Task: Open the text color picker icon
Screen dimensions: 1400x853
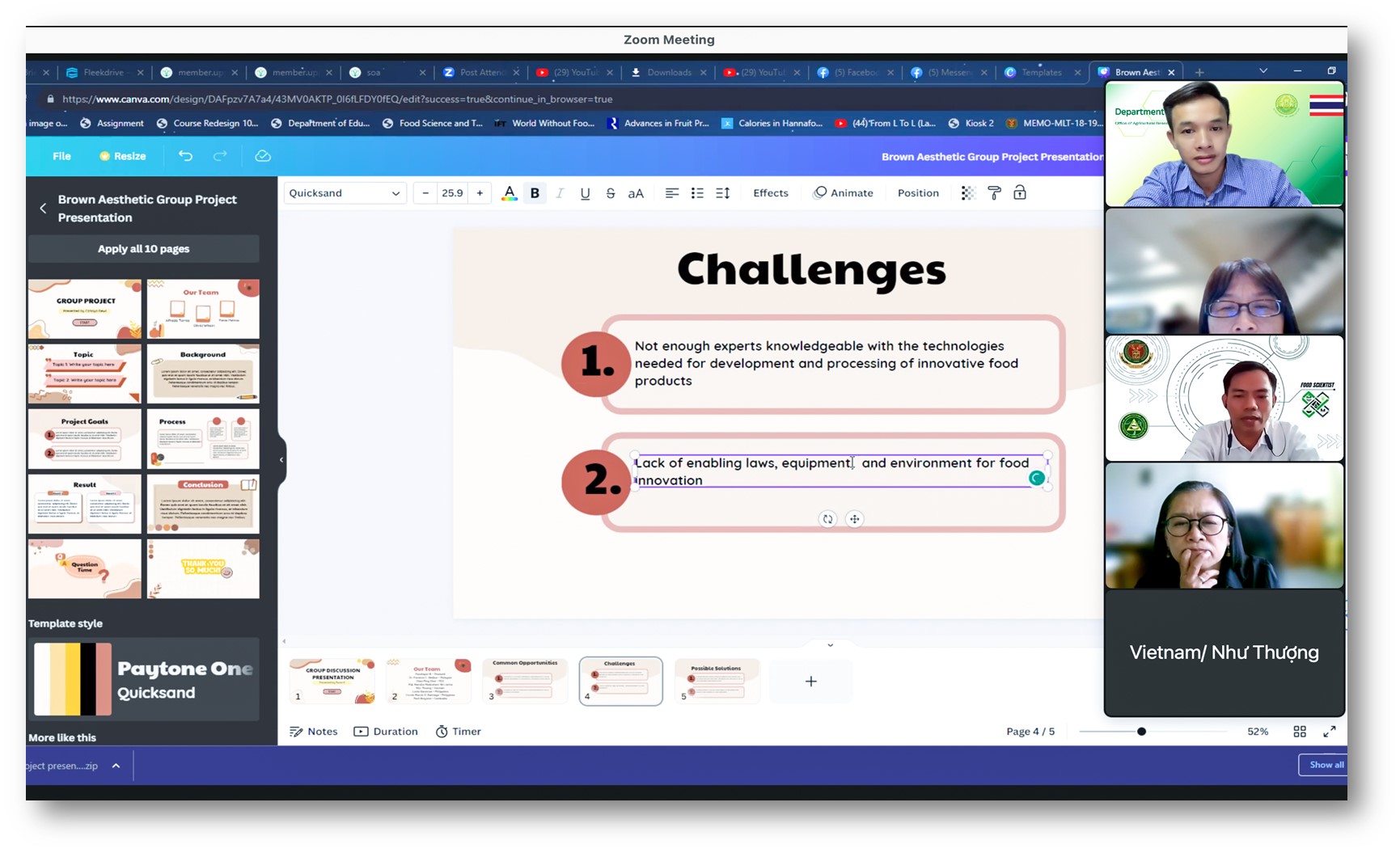Action: [x=509, y=193]
